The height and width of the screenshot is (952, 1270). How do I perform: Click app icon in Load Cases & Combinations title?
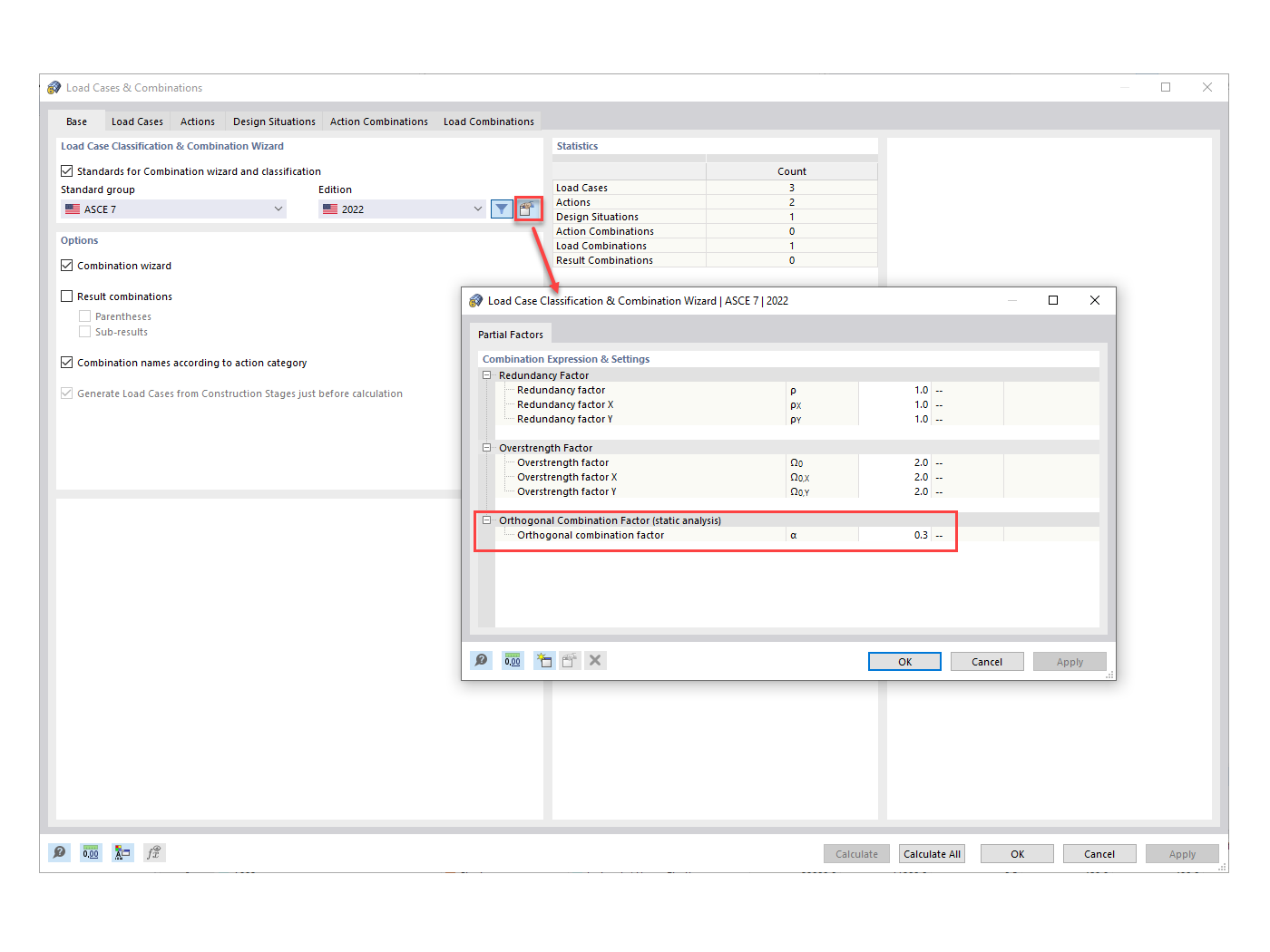54,88
